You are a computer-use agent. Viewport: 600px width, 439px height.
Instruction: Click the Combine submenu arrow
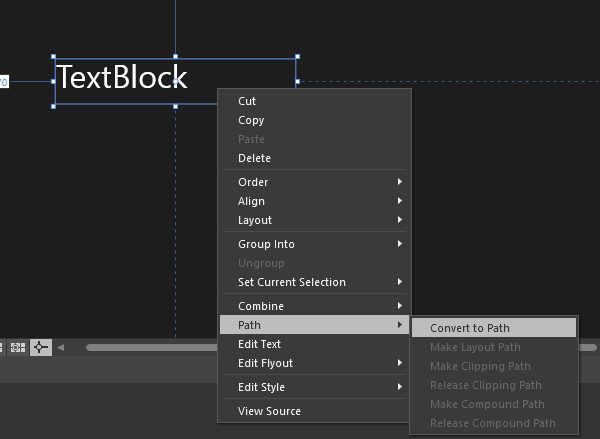pos(399,305)
